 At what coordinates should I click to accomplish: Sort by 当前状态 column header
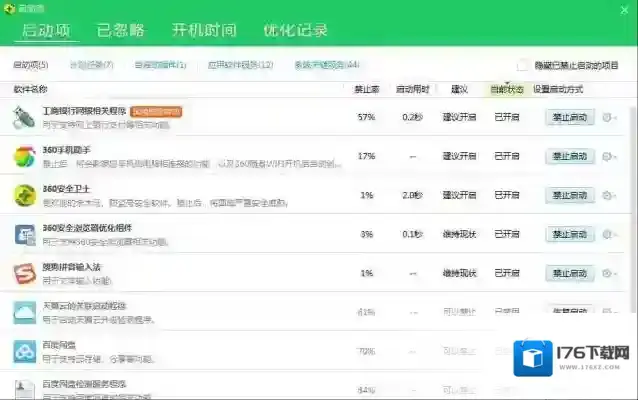click(x=507, y=89)
